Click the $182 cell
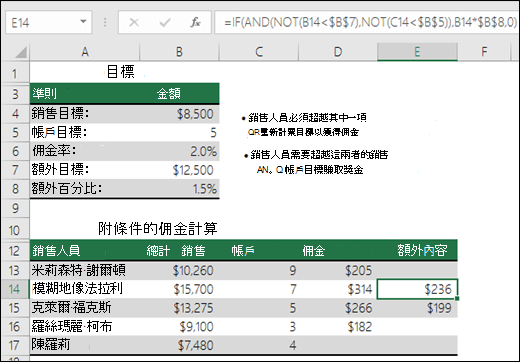520x362 pixels. point(338,327)
